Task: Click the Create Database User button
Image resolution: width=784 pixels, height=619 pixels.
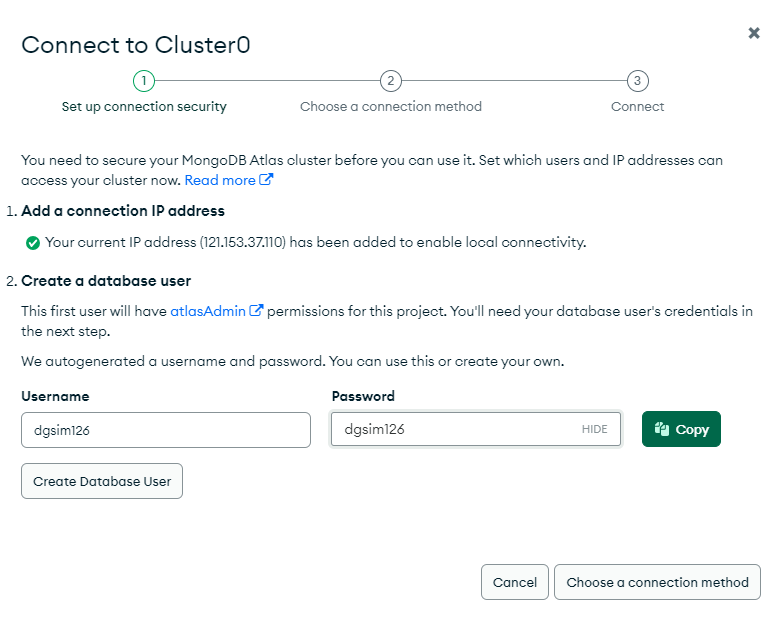Action: tap(102, 481)
